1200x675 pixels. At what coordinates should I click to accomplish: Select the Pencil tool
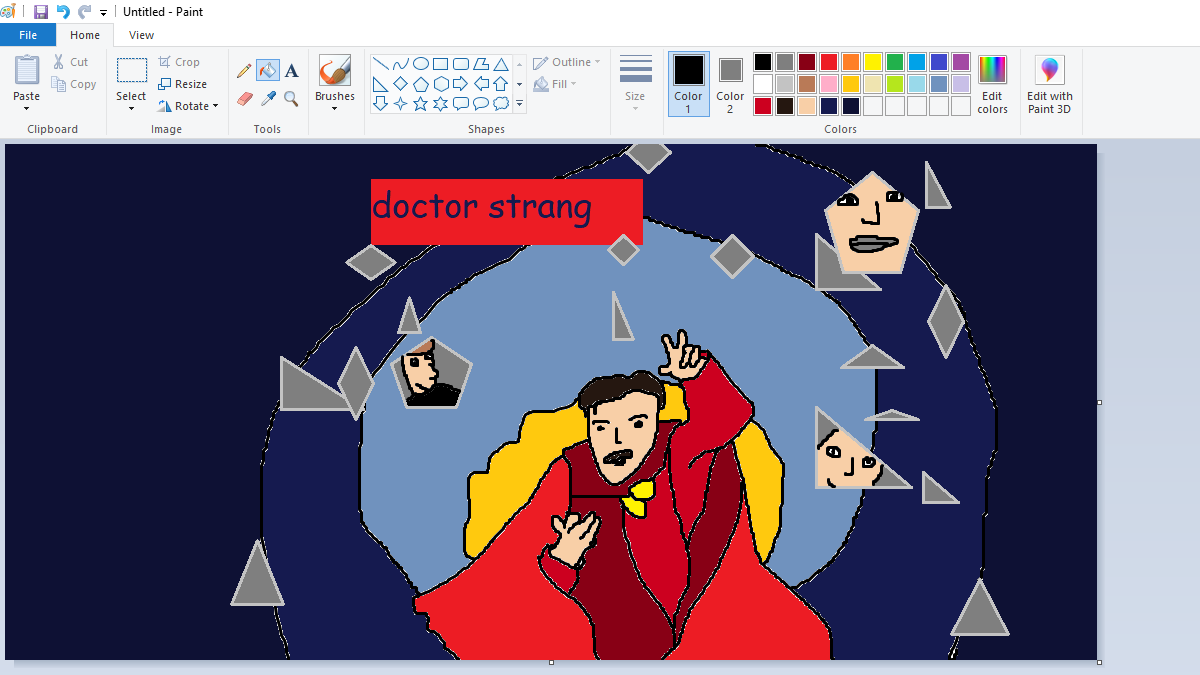pyautogui.click(x=244, y=71)
